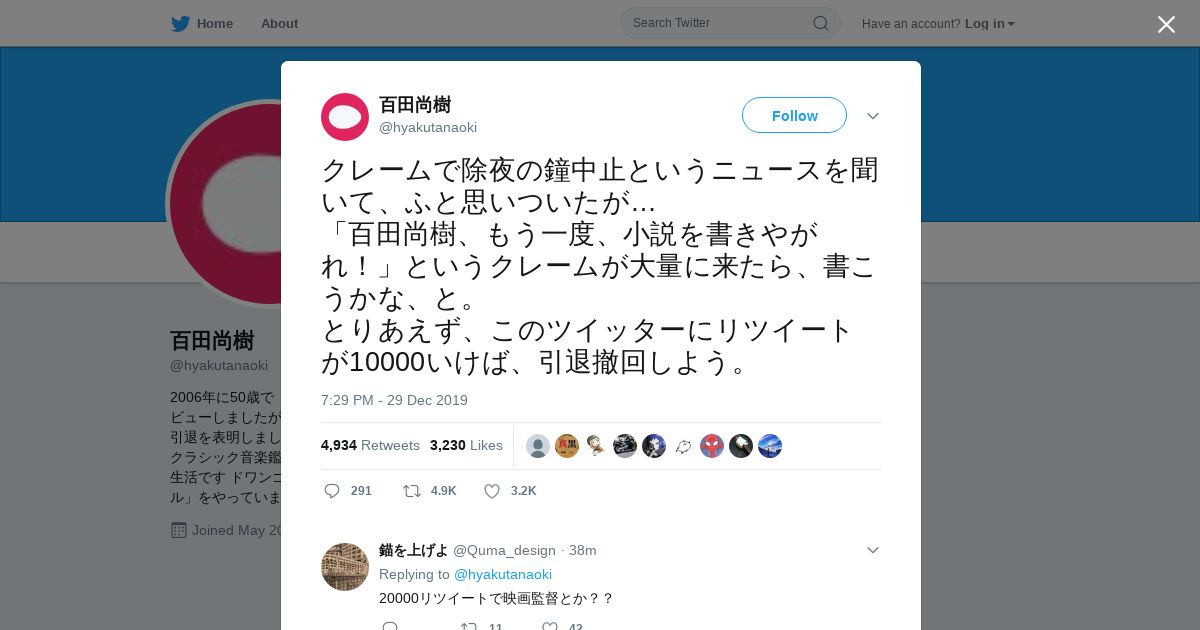This screenshot has height=630, width=1200.
Task: Click the first liker avatar thumbnail
Action: click(538, 446)
